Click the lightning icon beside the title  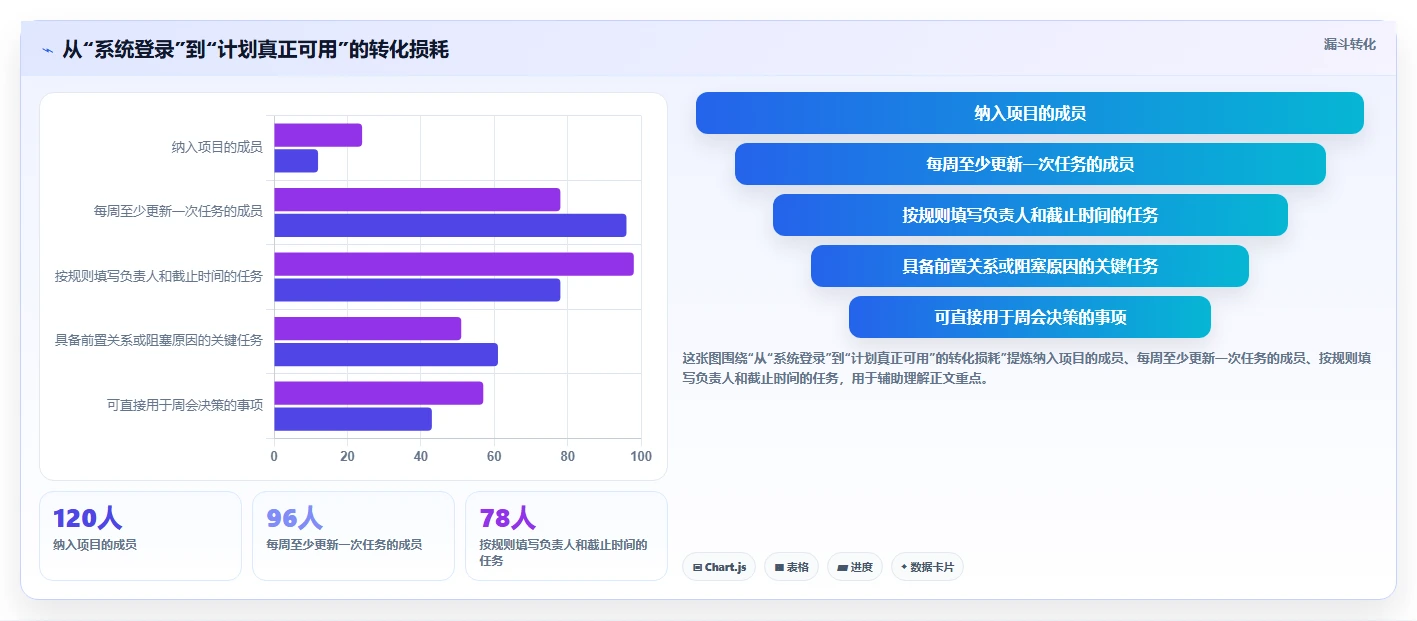coord(48,50)
